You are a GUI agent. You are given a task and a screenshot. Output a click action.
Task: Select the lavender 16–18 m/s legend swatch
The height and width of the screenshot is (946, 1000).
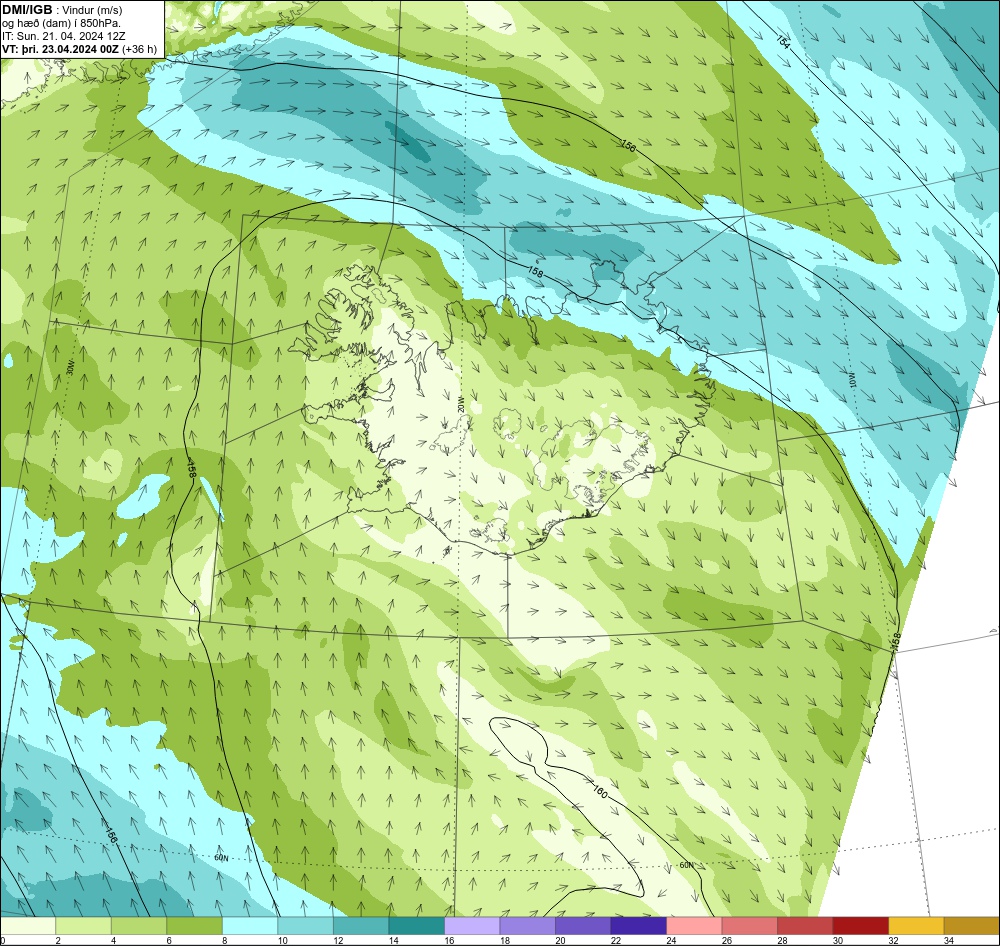coord(472,925)
